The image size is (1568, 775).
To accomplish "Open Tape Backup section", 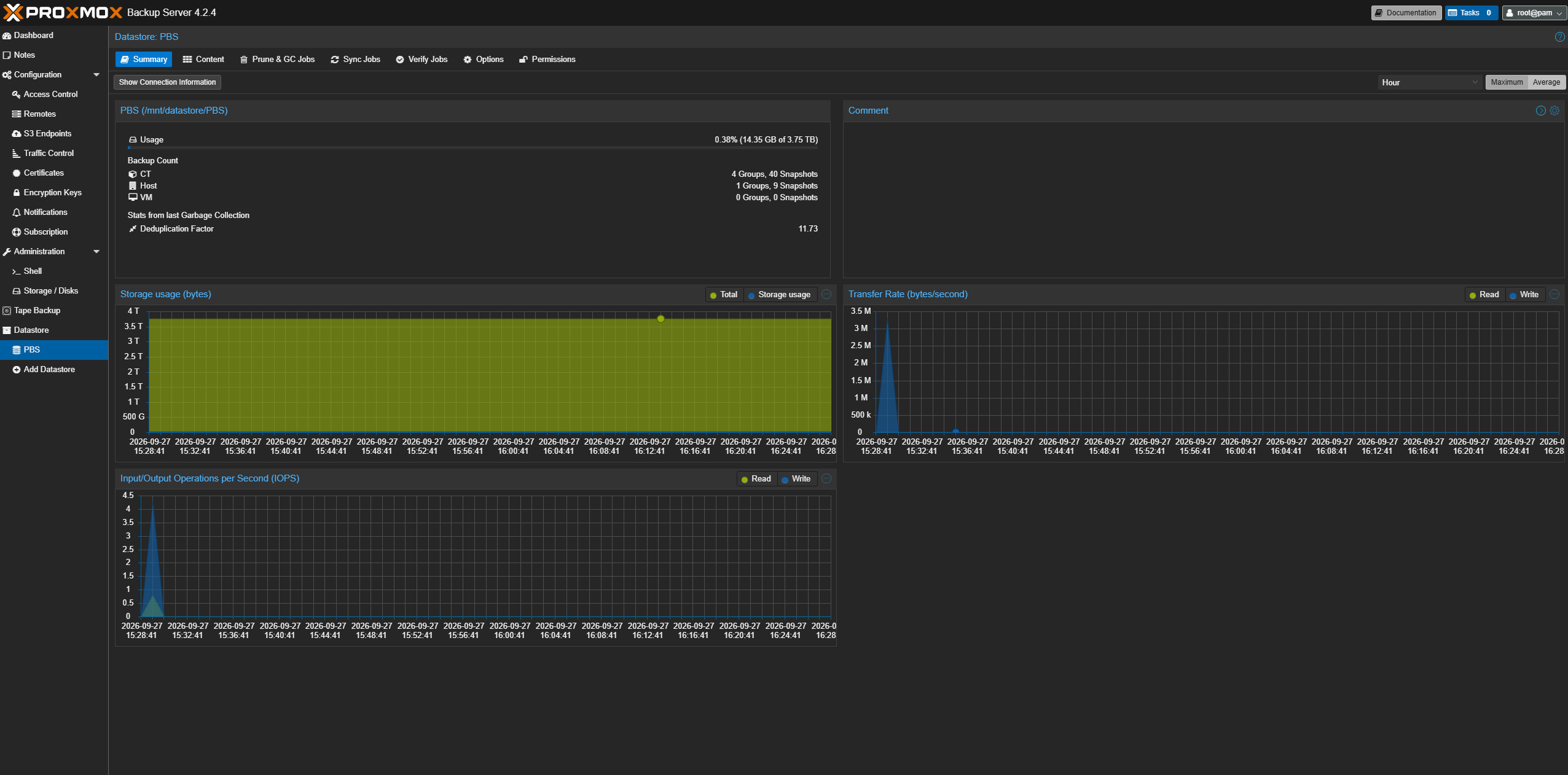I will 54,311.
